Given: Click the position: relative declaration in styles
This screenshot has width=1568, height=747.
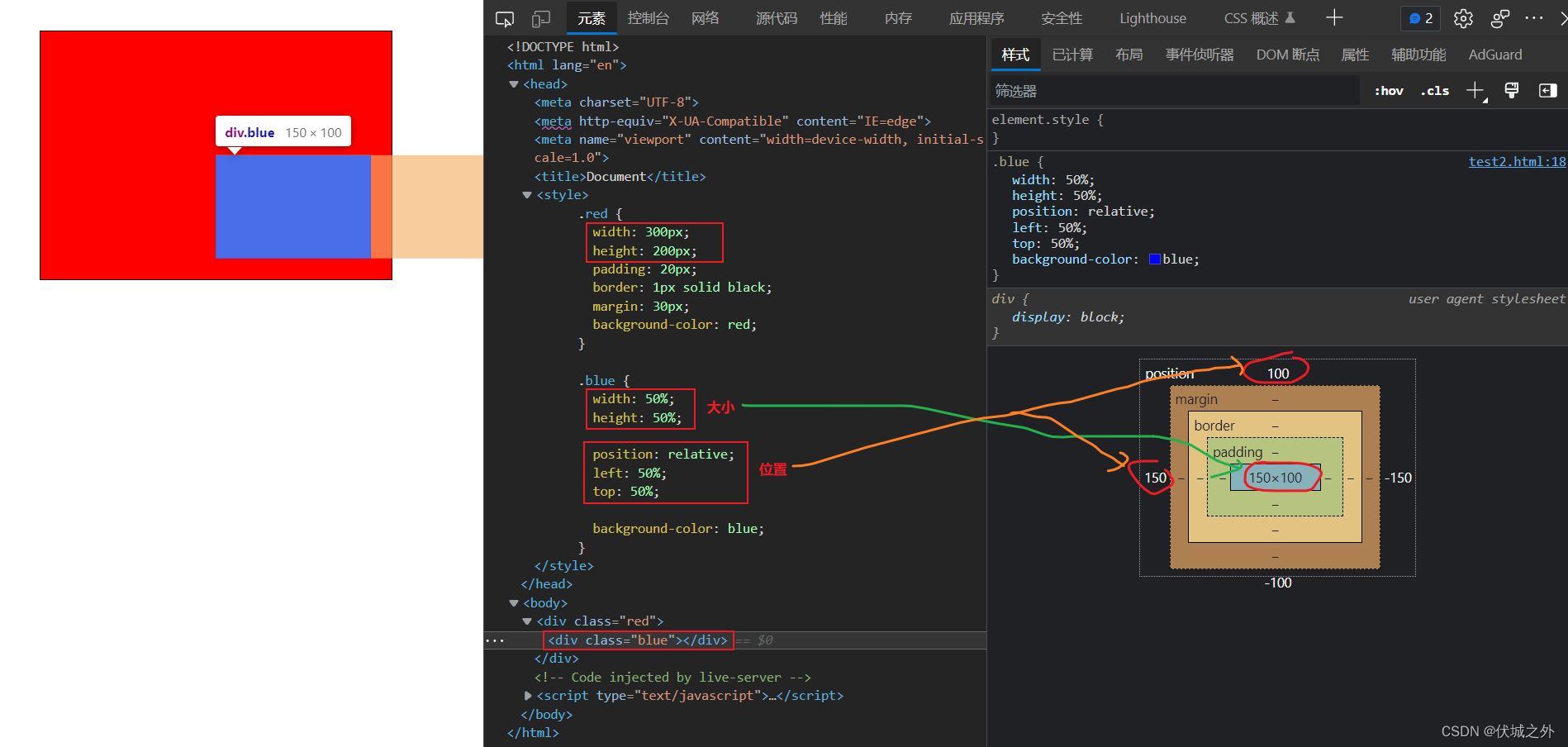Looking at the screenshot, I should pos(1083,212).
